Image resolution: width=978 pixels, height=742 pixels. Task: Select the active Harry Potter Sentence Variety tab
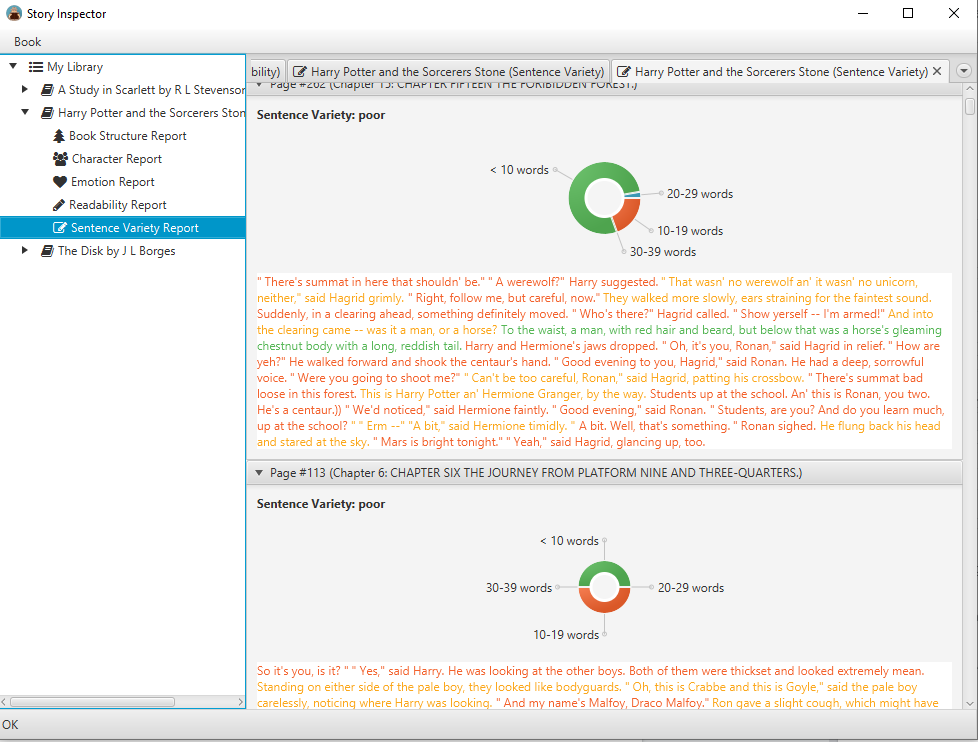coord(781,72)
